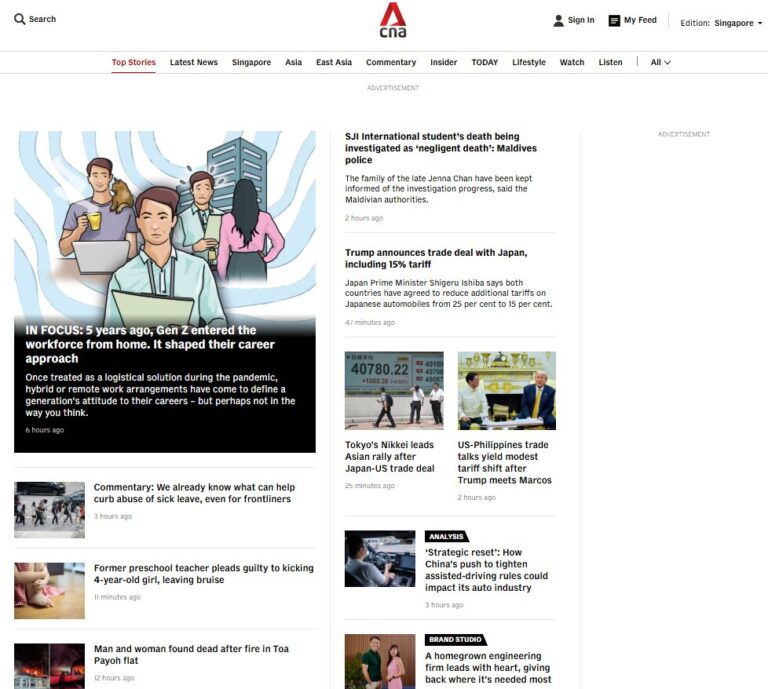Open the East Asia section
The height and width of the screenshot is (689, 768).
tap(333, 62)
